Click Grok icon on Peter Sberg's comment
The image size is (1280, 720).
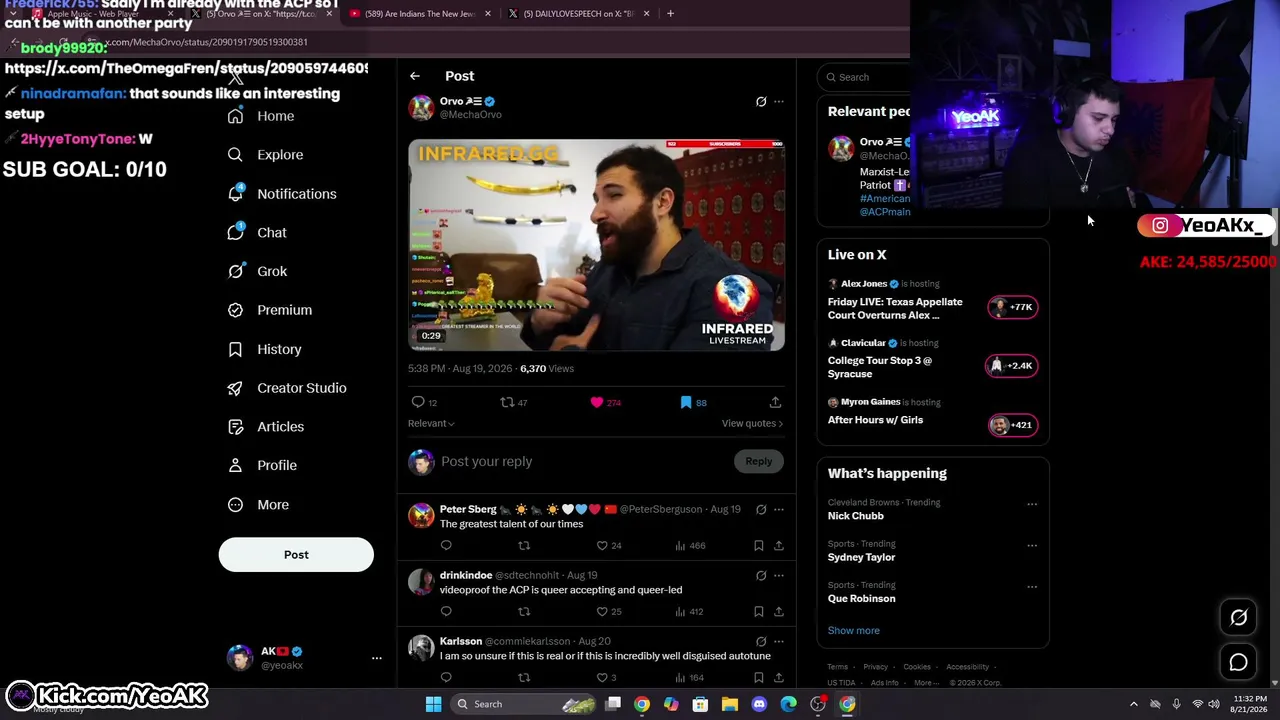[761, 510]
